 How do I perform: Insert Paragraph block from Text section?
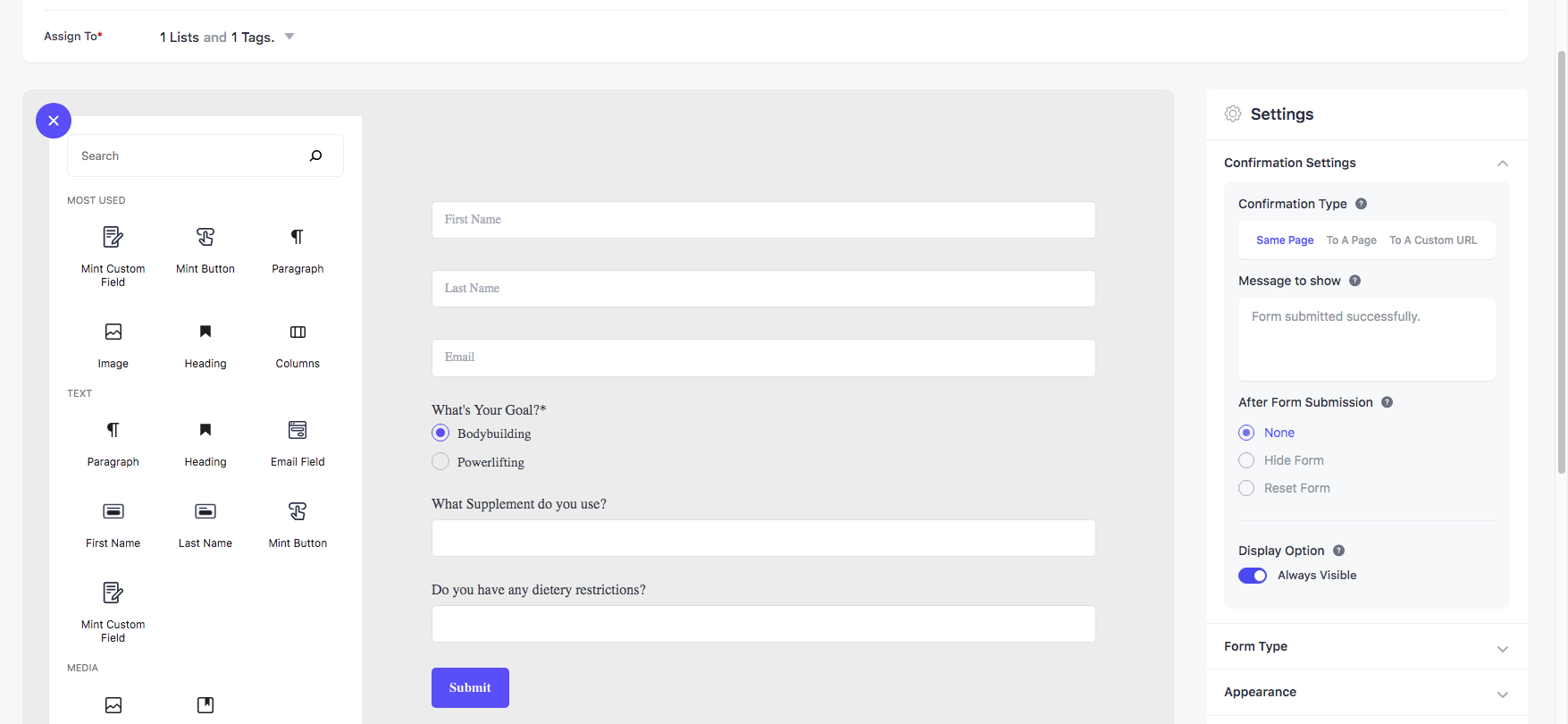pos(113,443)
